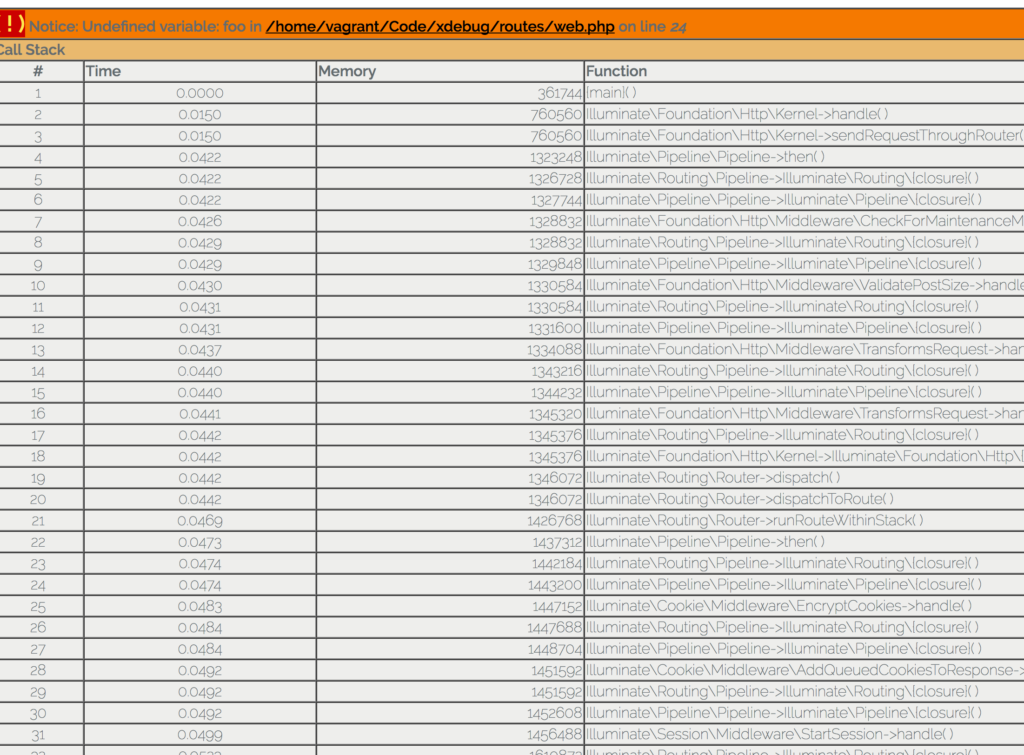The height and width of the screenshot is (755, 1024).
Task: Click row number 19 in the call stack
Action: point(38,479)
